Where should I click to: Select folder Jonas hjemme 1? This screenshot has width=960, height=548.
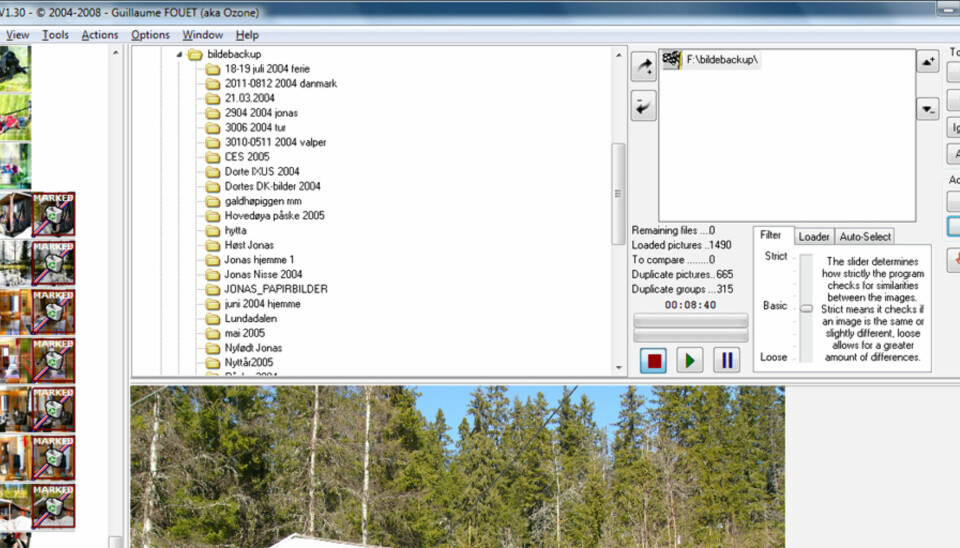coord(259,260)
